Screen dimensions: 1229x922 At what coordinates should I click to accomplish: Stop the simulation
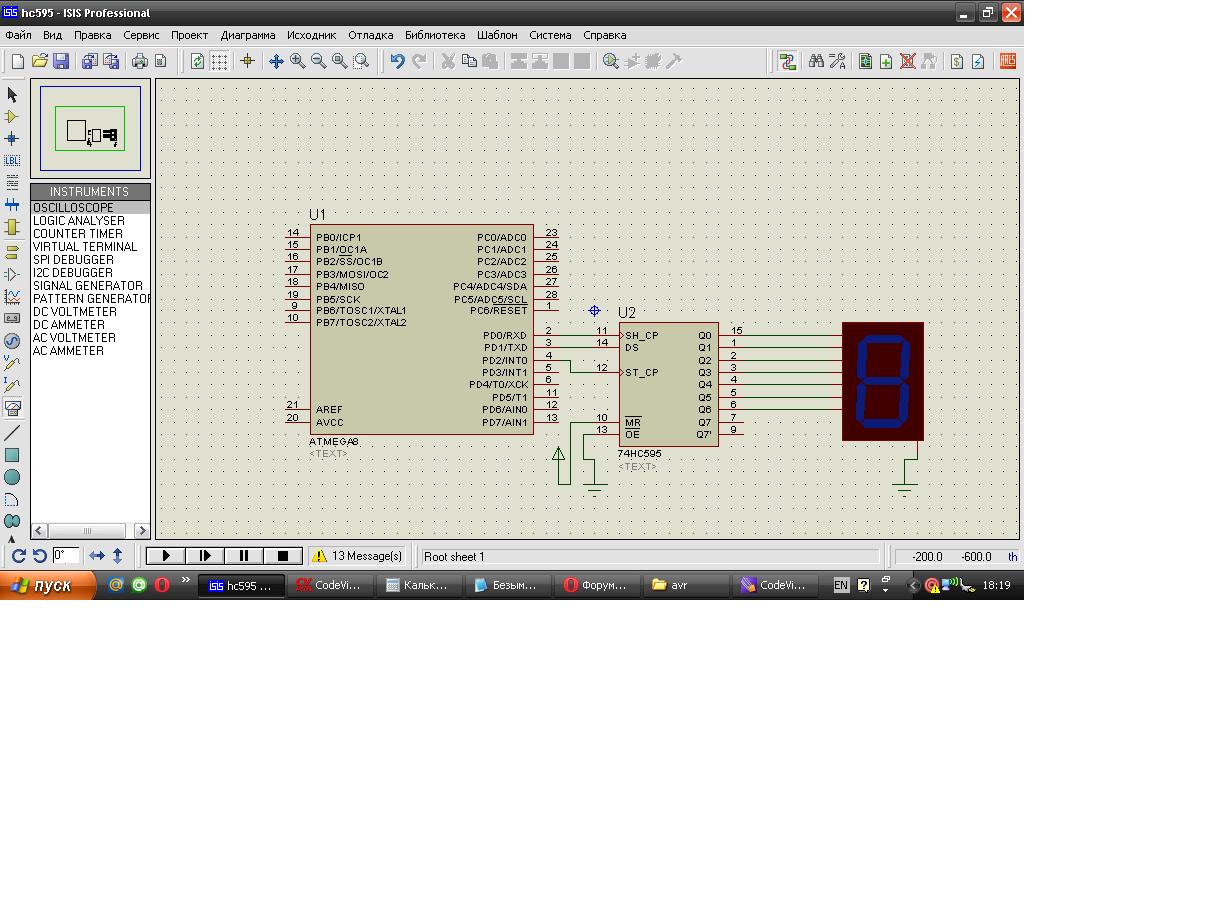click(283, 556)
